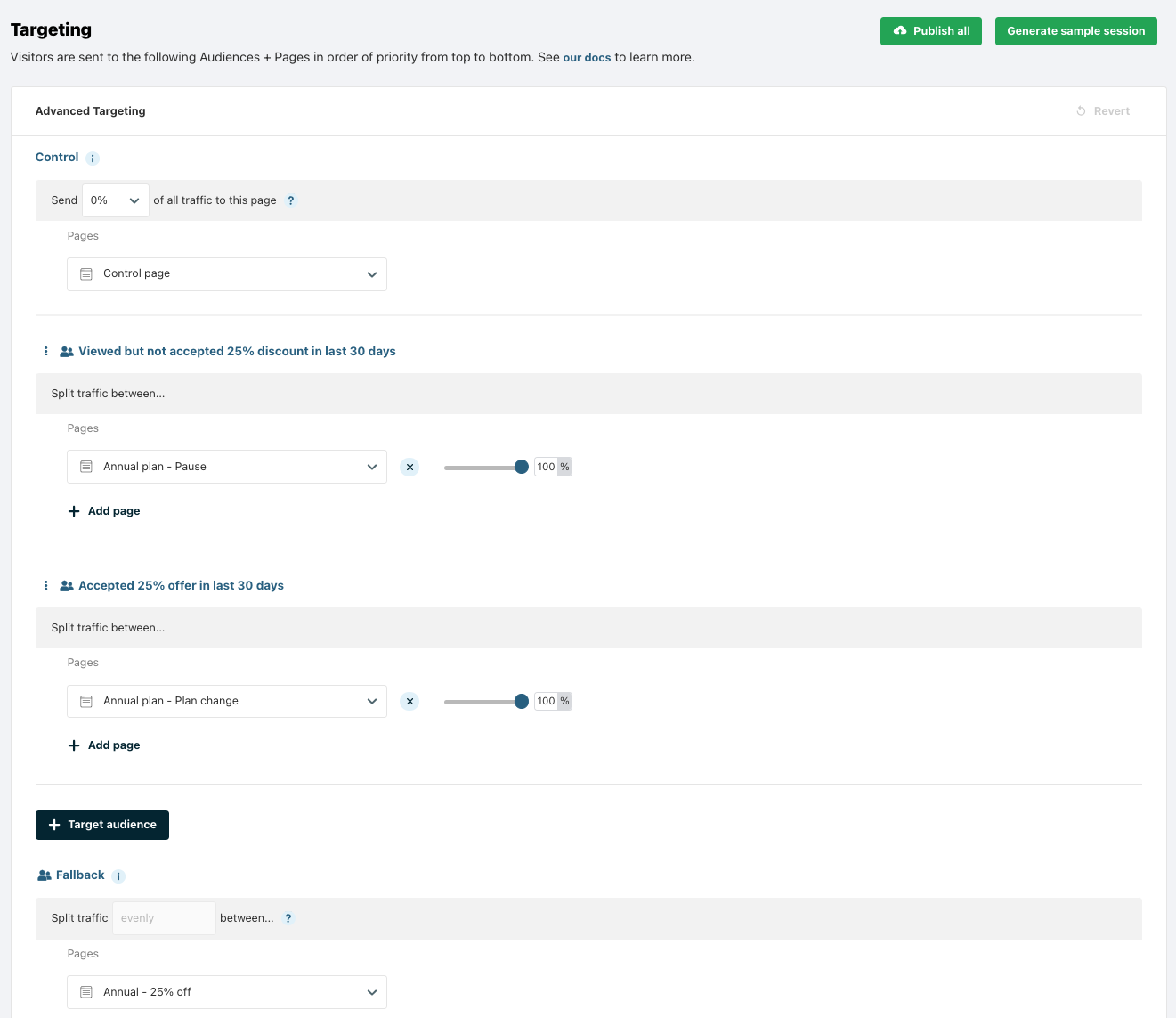Remove the Annual plan - Pause page
The height and width of the screenshot is (1018, 1176).
410,467
